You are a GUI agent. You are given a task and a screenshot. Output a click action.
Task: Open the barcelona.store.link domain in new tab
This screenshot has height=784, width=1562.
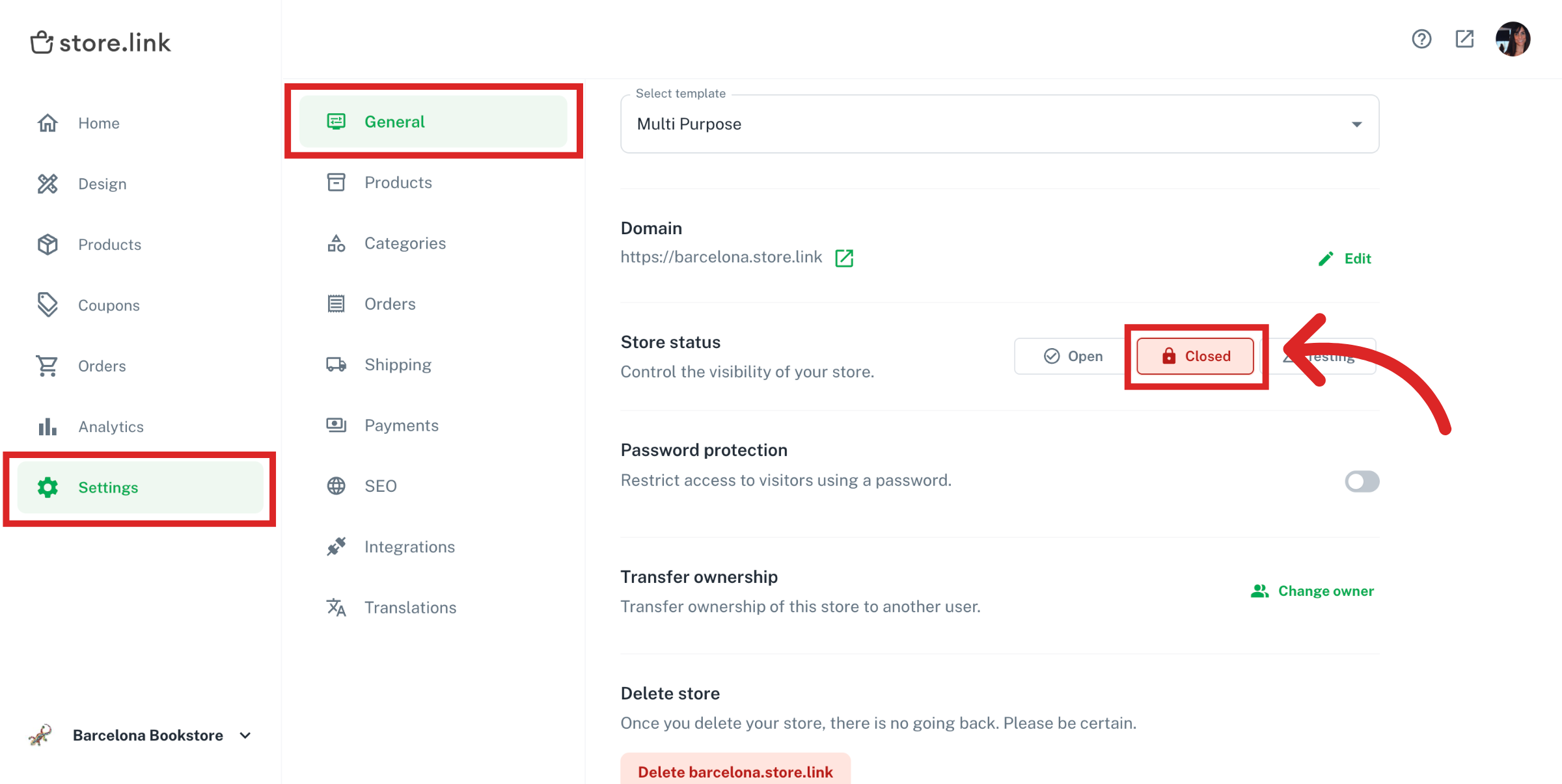point(844,257)
